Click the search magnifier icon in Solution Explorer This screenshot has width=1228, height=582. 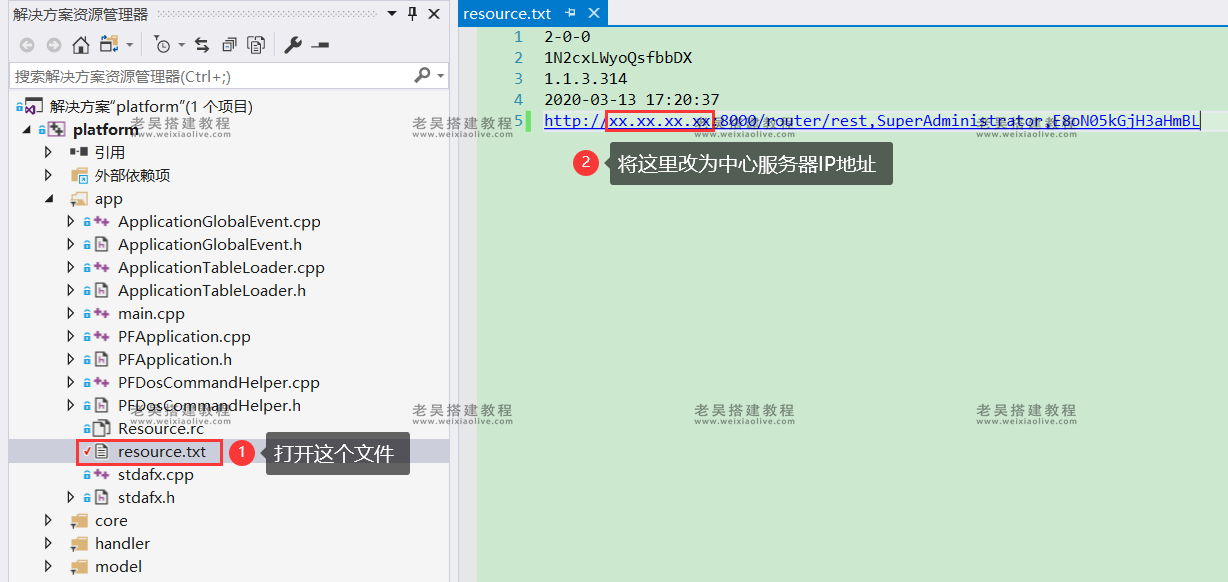click(422, 75)
